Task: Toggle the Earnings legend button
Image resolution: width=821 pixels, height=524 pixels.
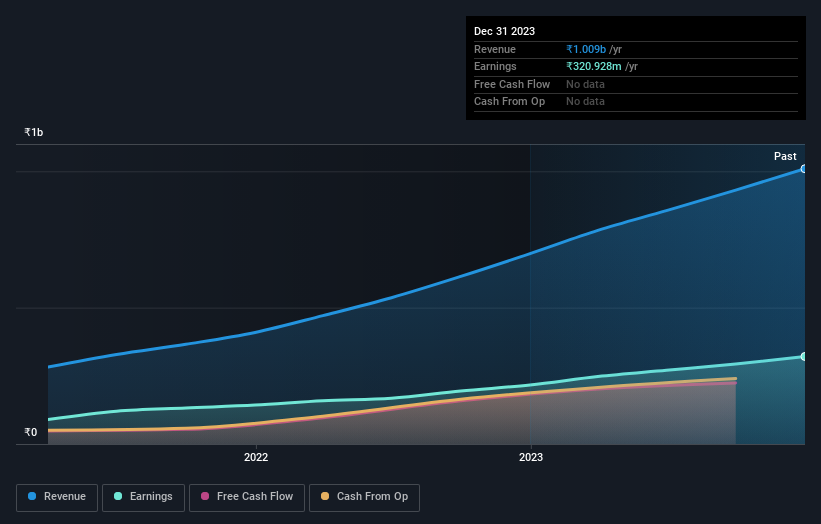Action: point(143,497)
